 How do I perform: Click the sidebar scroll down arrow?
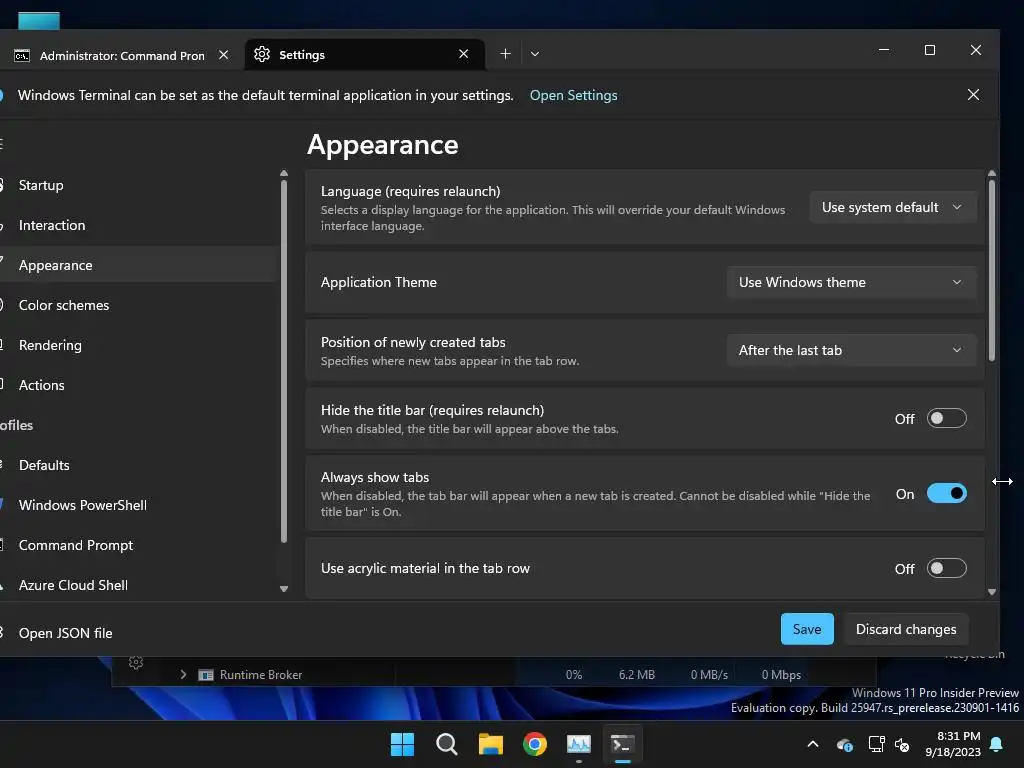pos(283,588)
